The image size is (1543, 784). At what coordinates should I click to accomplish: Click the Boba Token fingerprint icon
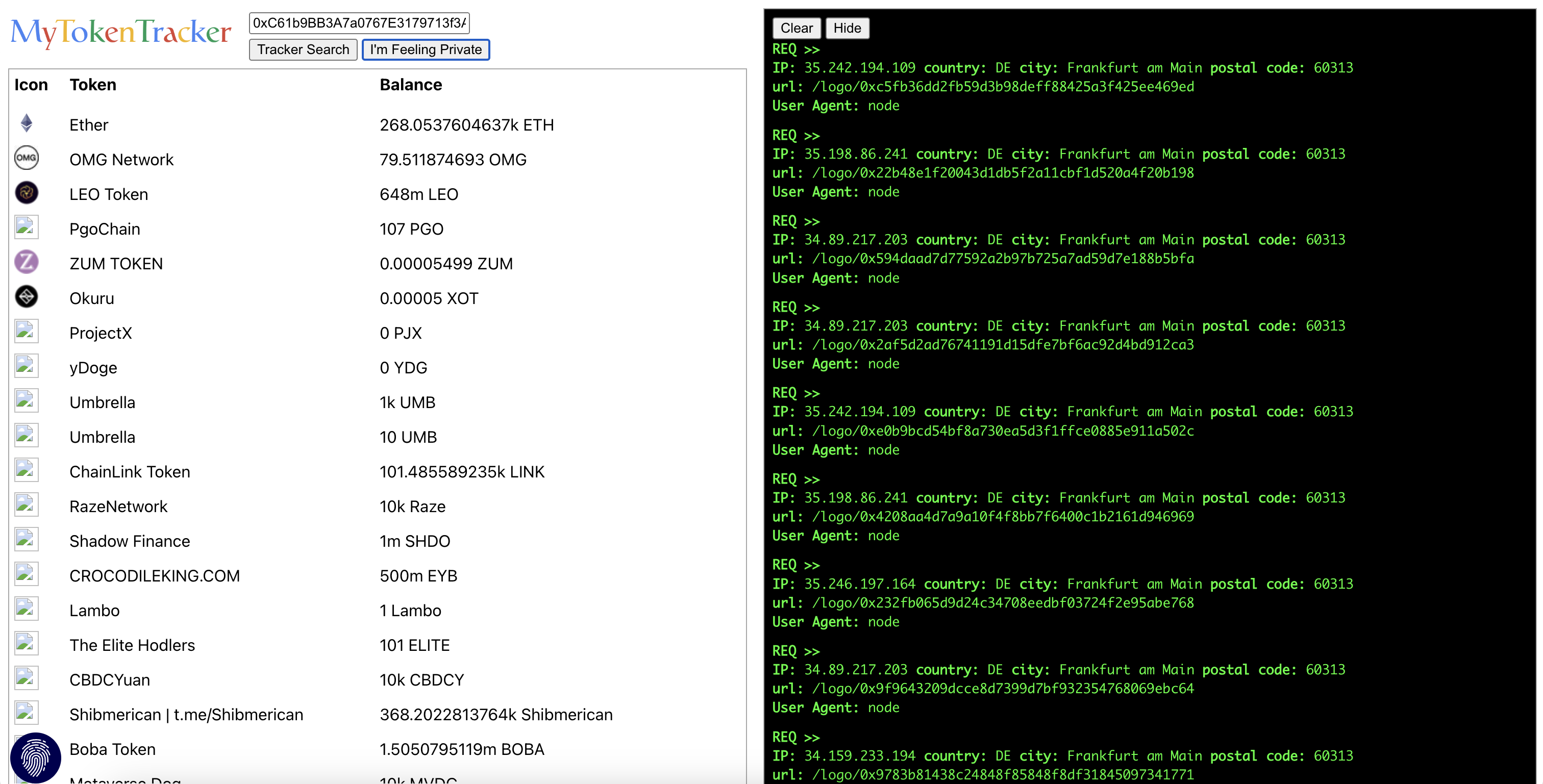(x=36, y=757)
